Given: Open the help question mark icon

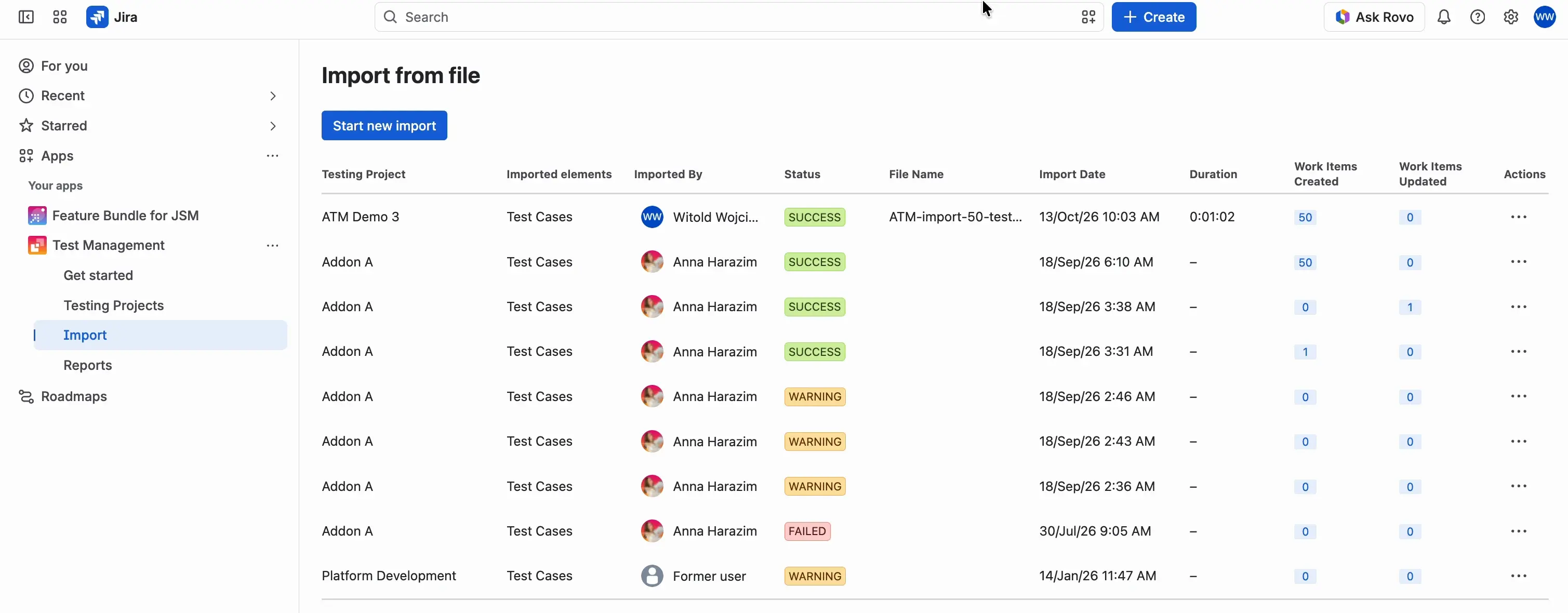Looking at the screenshot, I should [x=1477, y=17].
